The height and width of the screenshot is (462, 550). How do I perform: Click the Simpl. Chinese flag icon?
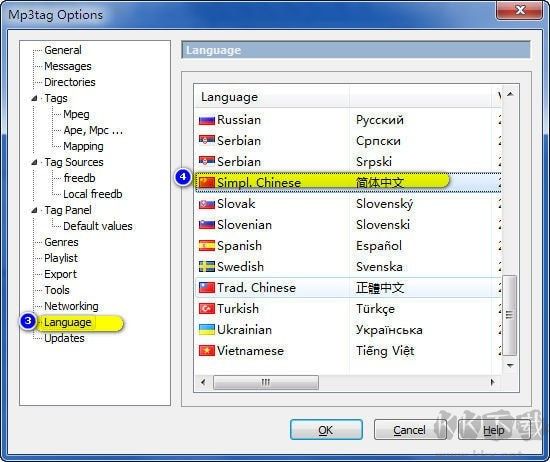[207, 183]
